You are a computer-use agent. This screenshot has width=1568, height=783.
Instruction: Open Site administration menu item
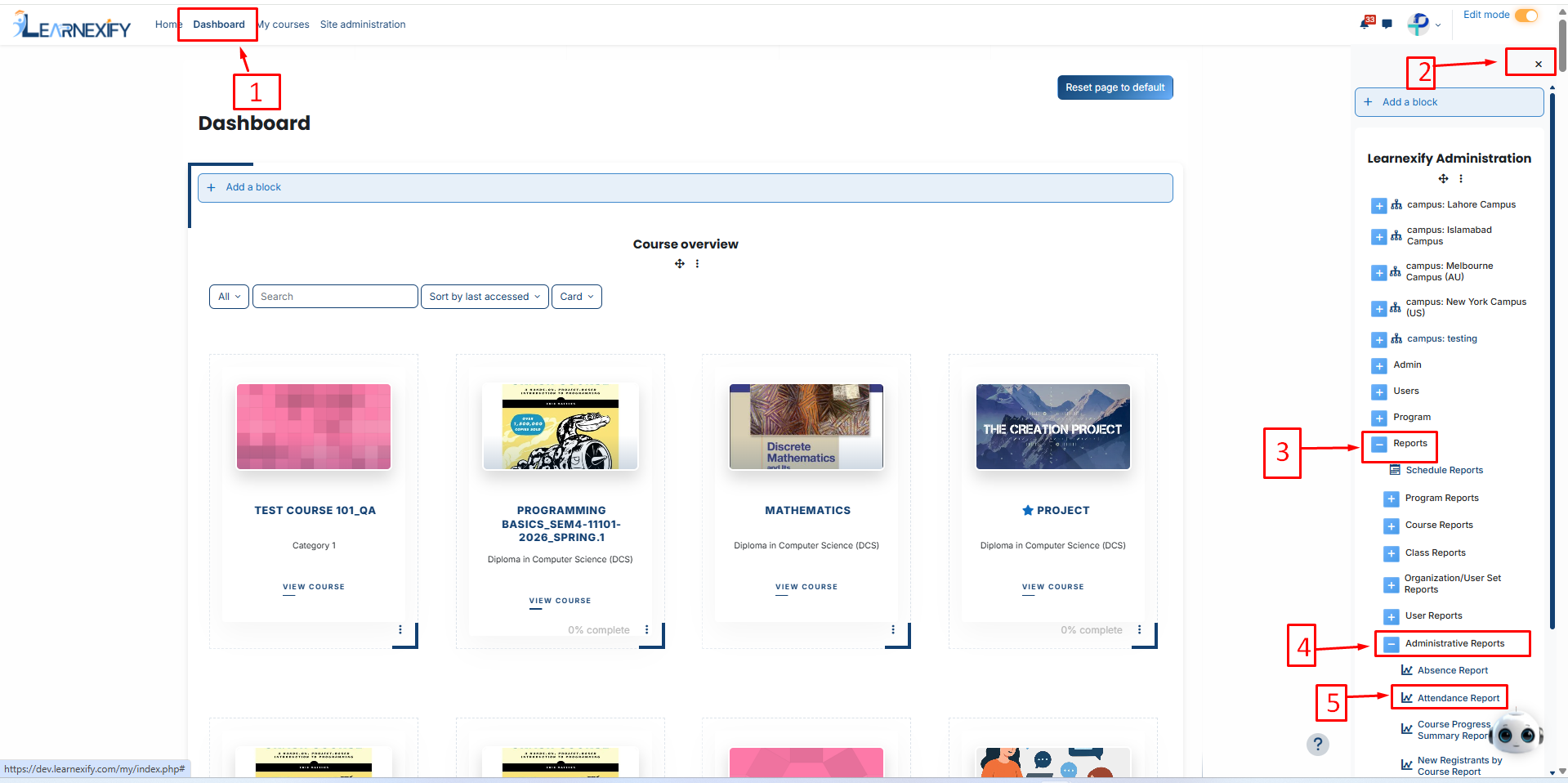point(363,25)
